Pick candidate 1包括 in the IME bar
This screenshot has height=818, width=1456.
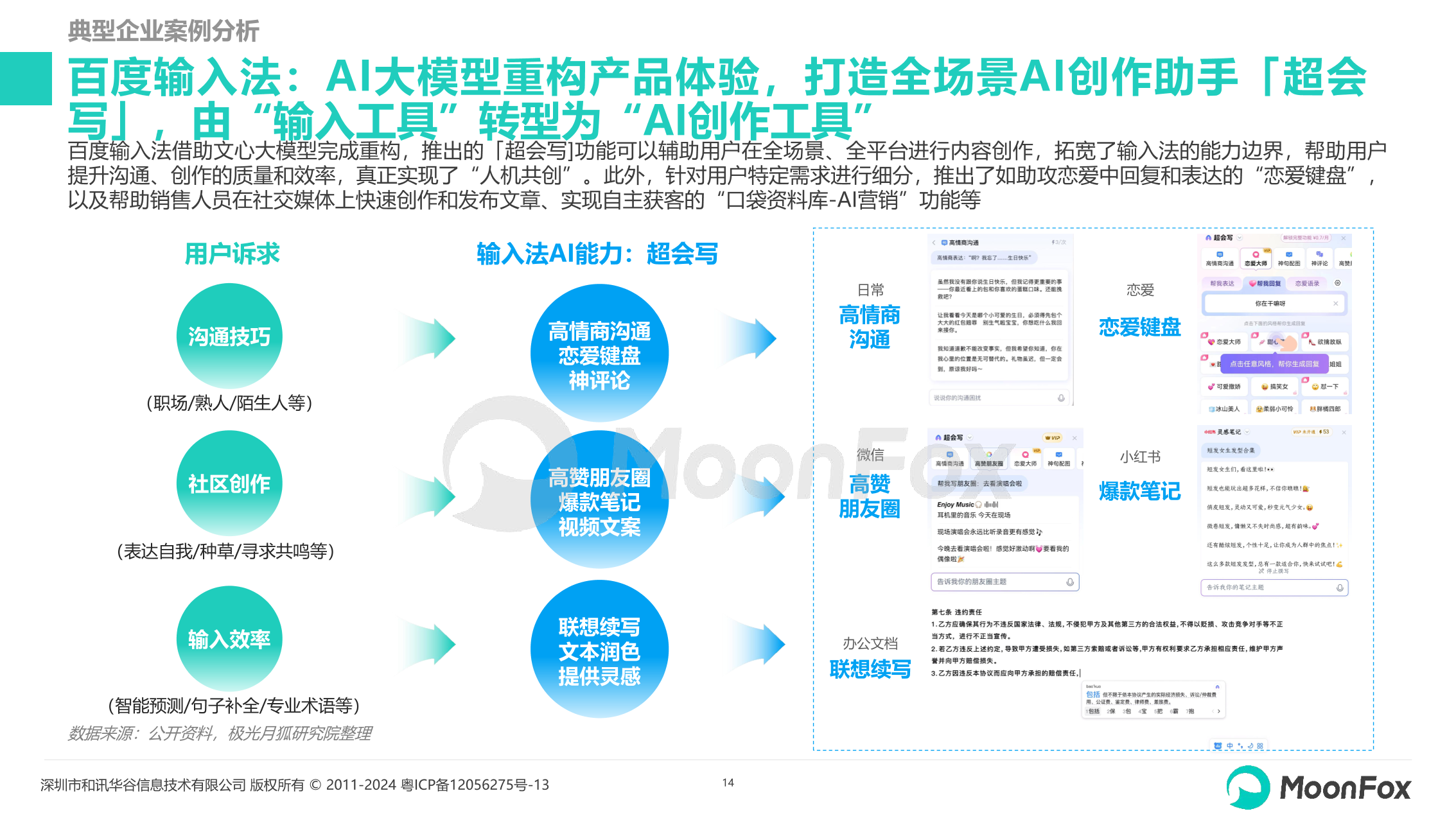pyautogui.click(x=1093, y=711)
